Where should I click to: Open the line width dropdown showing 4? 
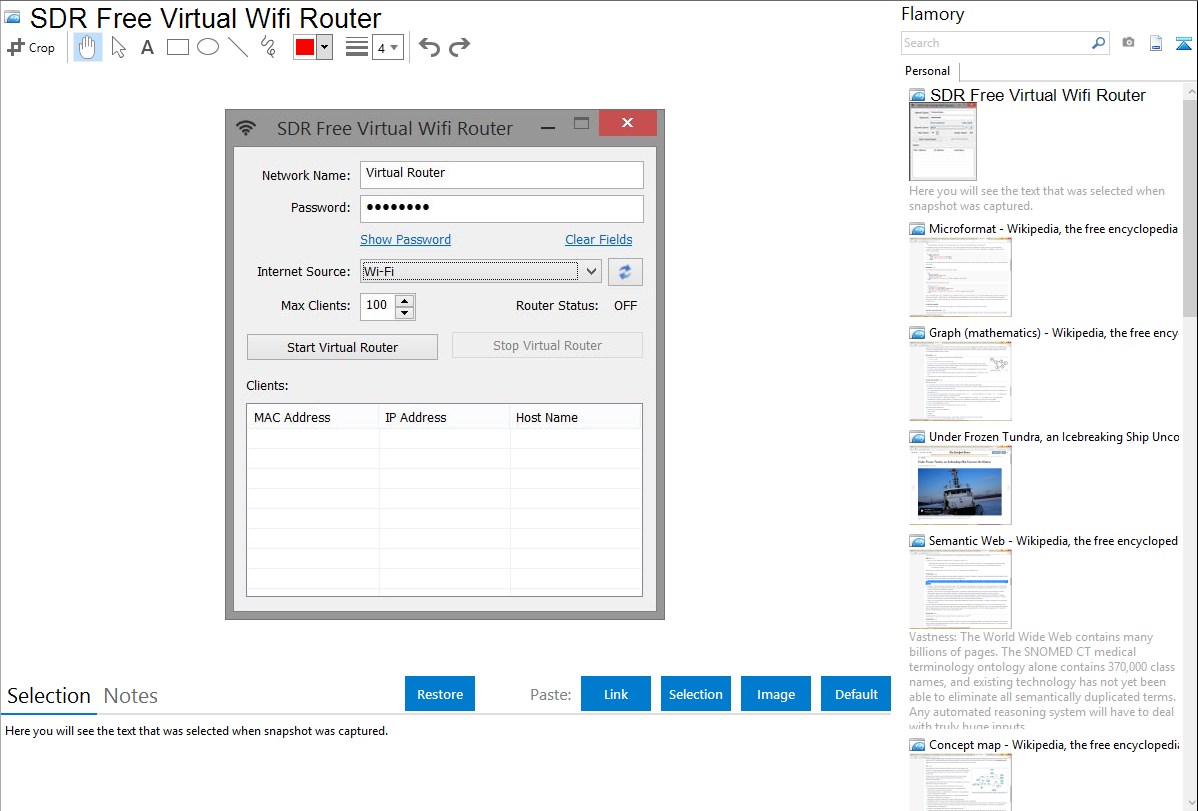[x=388, y=48]
